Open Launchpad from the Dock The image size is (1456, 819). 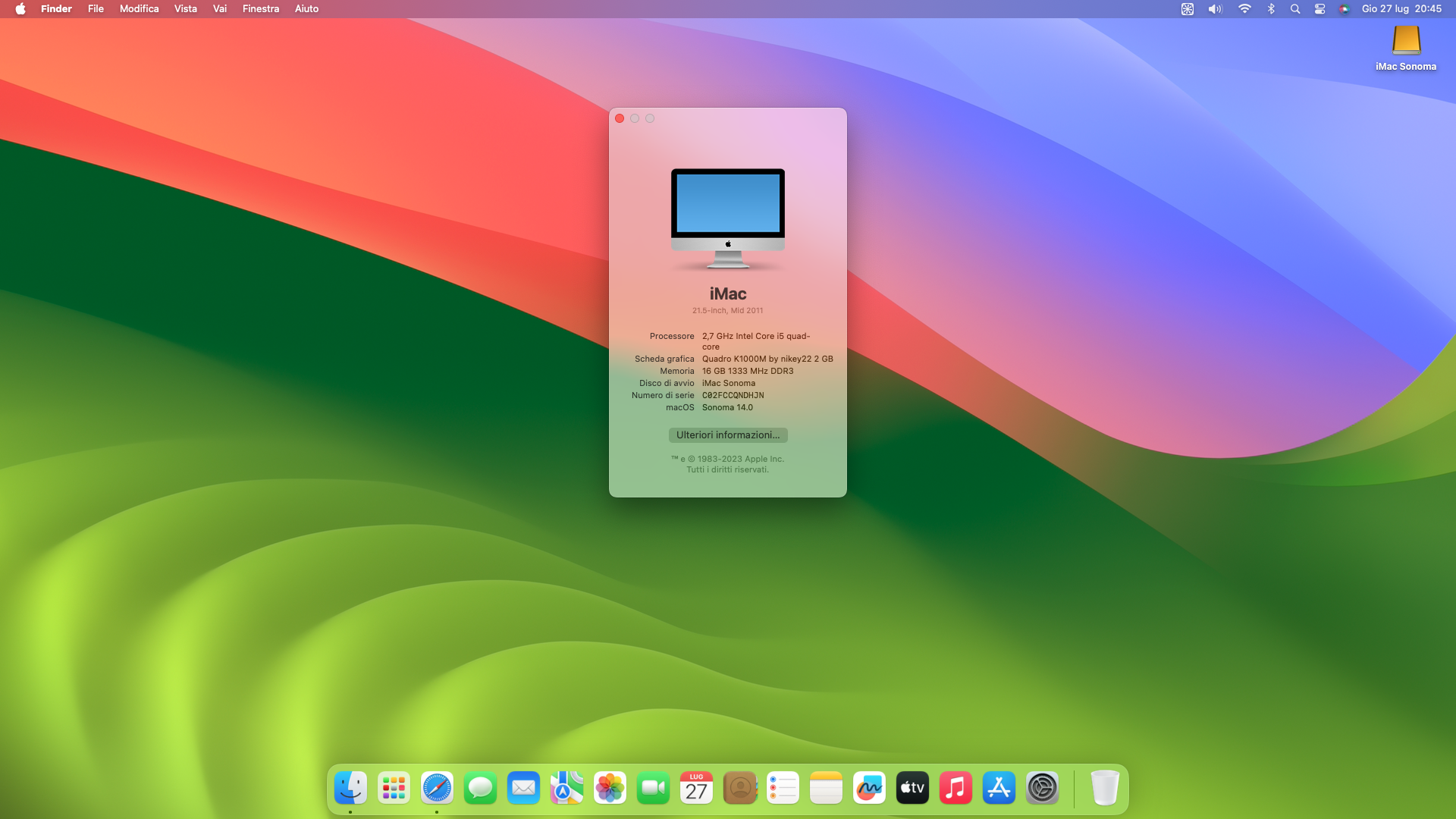pyautogui.click(x=394, y=788)
